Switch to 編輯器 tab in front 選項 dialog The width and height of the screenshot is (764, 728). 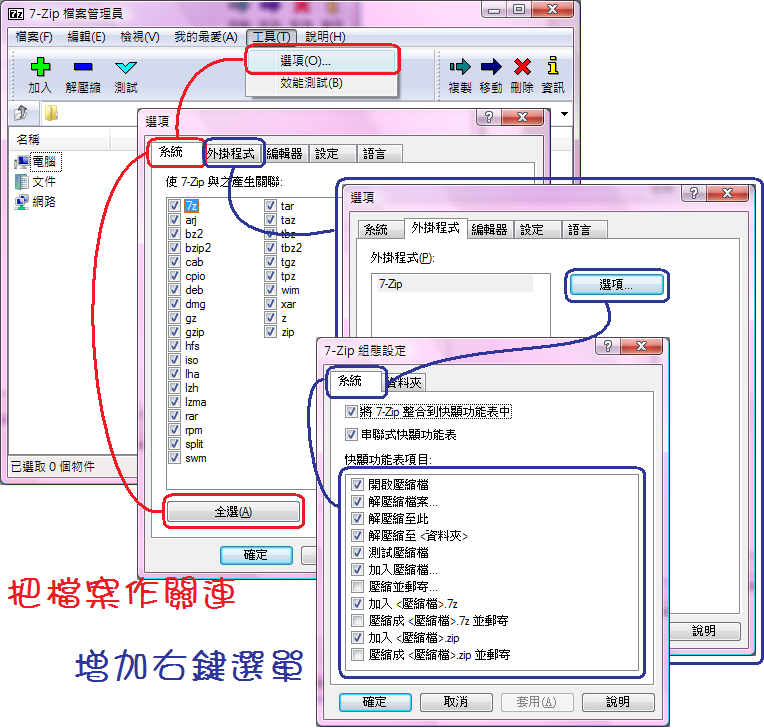(x=490, y=229)
